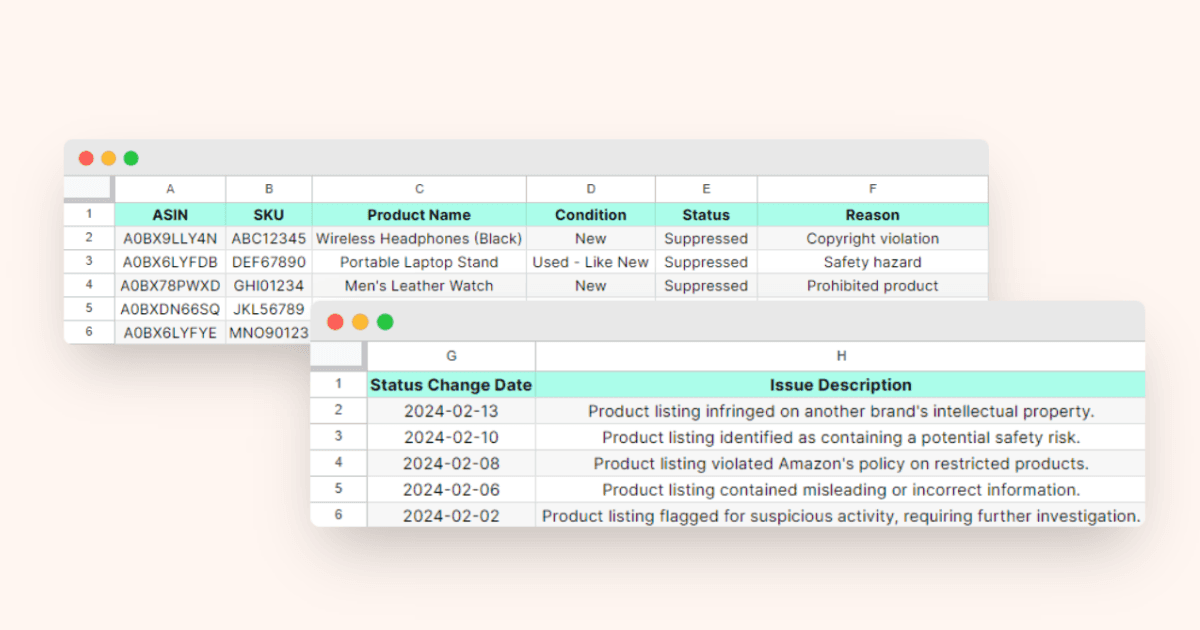Click the Wireless Headphones (Black) cell

pyautogui.click(x=419, y=238)
